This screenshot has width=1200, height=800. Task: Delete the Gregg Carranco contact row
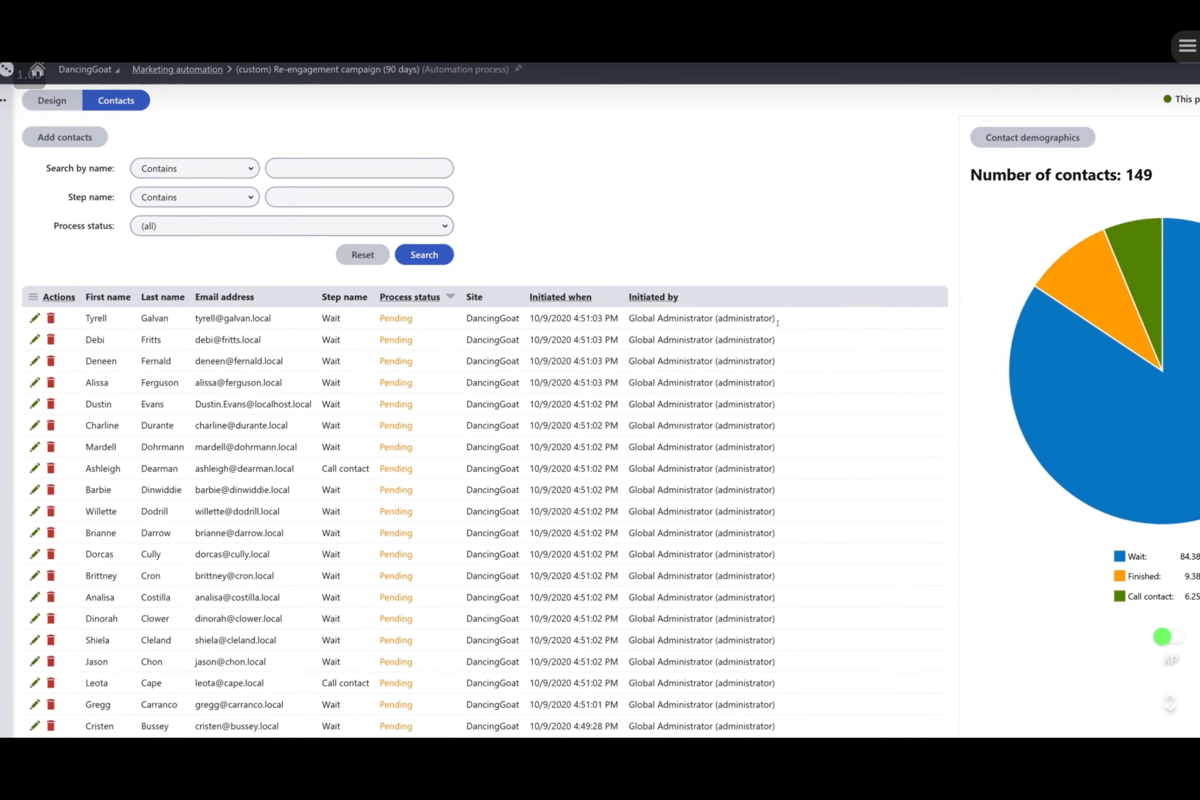point(51,705)
